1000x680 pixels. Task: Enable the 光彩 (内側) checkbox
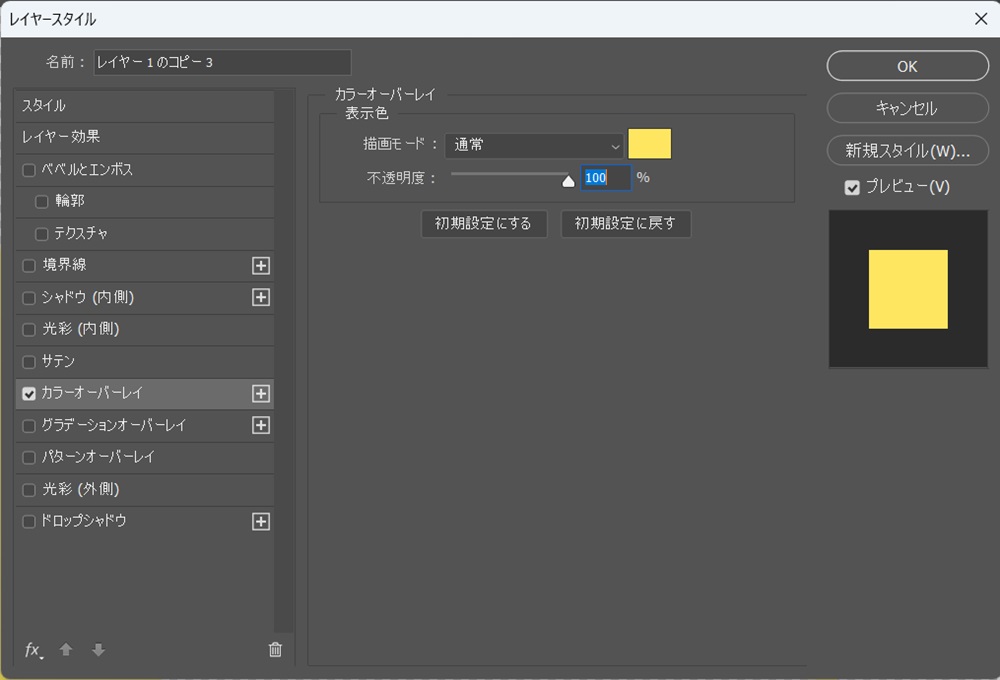point(29,330)
